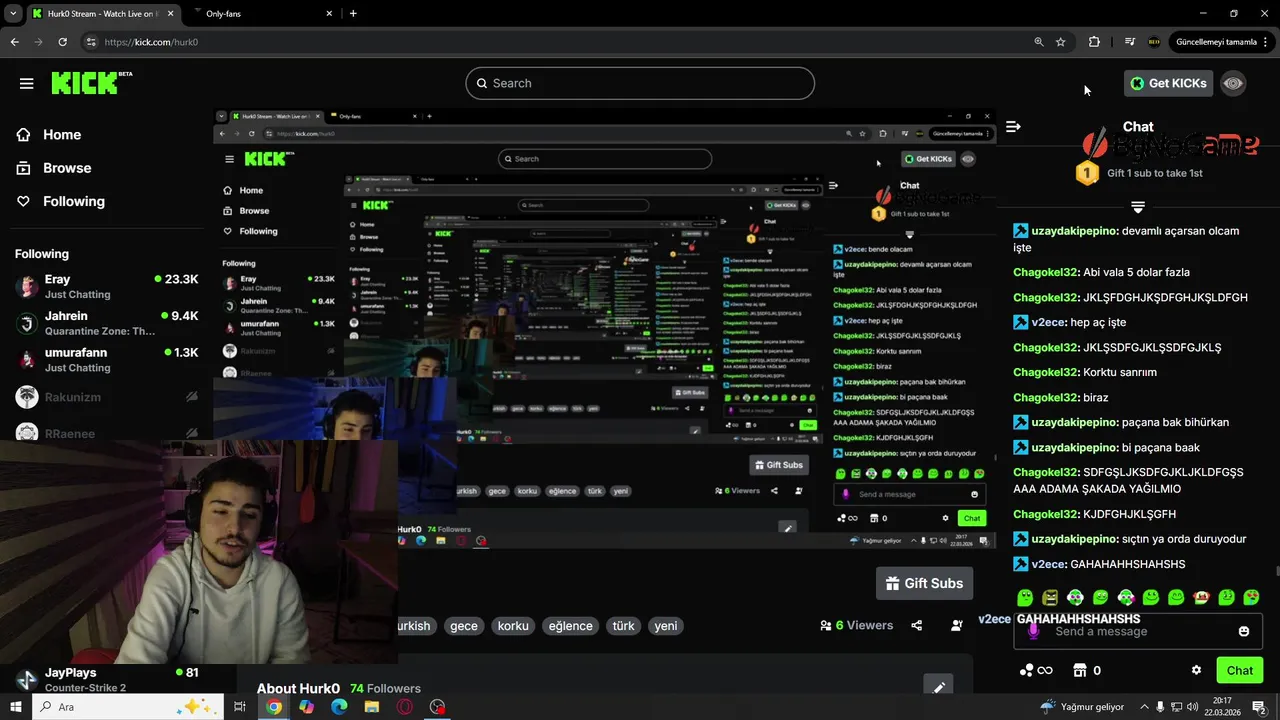The height and width of the screenshot is (720, 1280).
Task: Click the Get KICKs button
Action: (x=1168, y=83)
